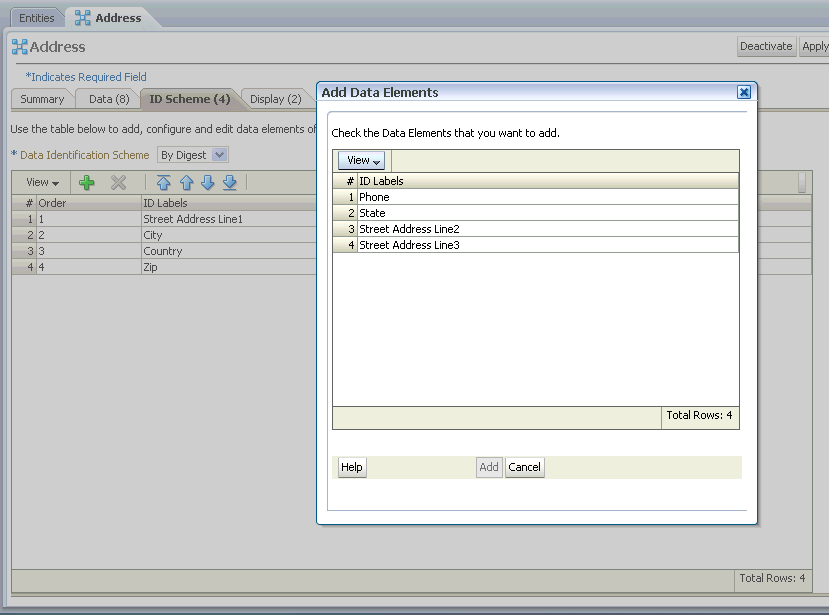Click the Deactivate button
The width and height of the screenshot is (829, 615).
coord(766,46)
